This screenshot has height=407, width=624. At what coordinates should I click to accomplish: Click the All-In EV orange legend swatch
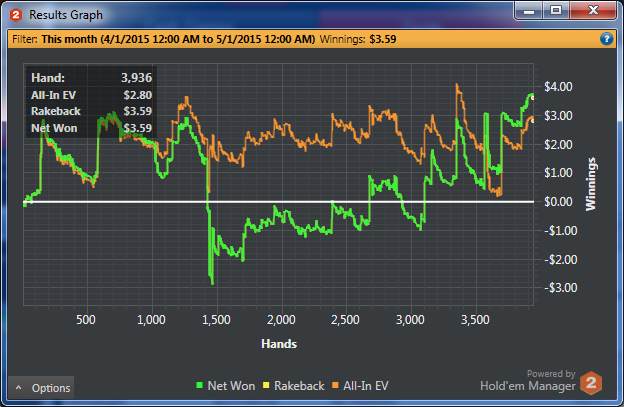click(335, 385)
